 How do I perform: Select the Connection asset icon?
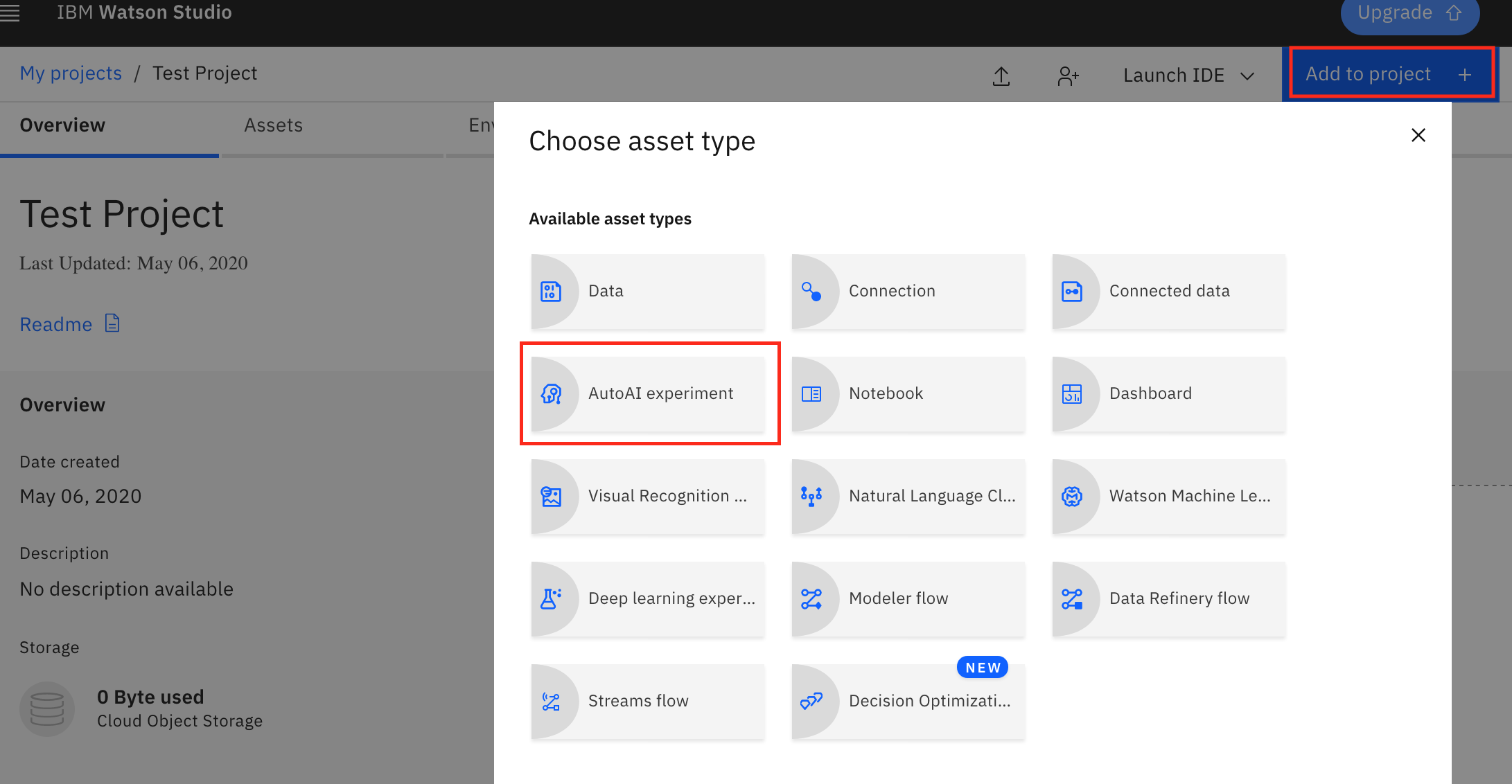point(811,292)
